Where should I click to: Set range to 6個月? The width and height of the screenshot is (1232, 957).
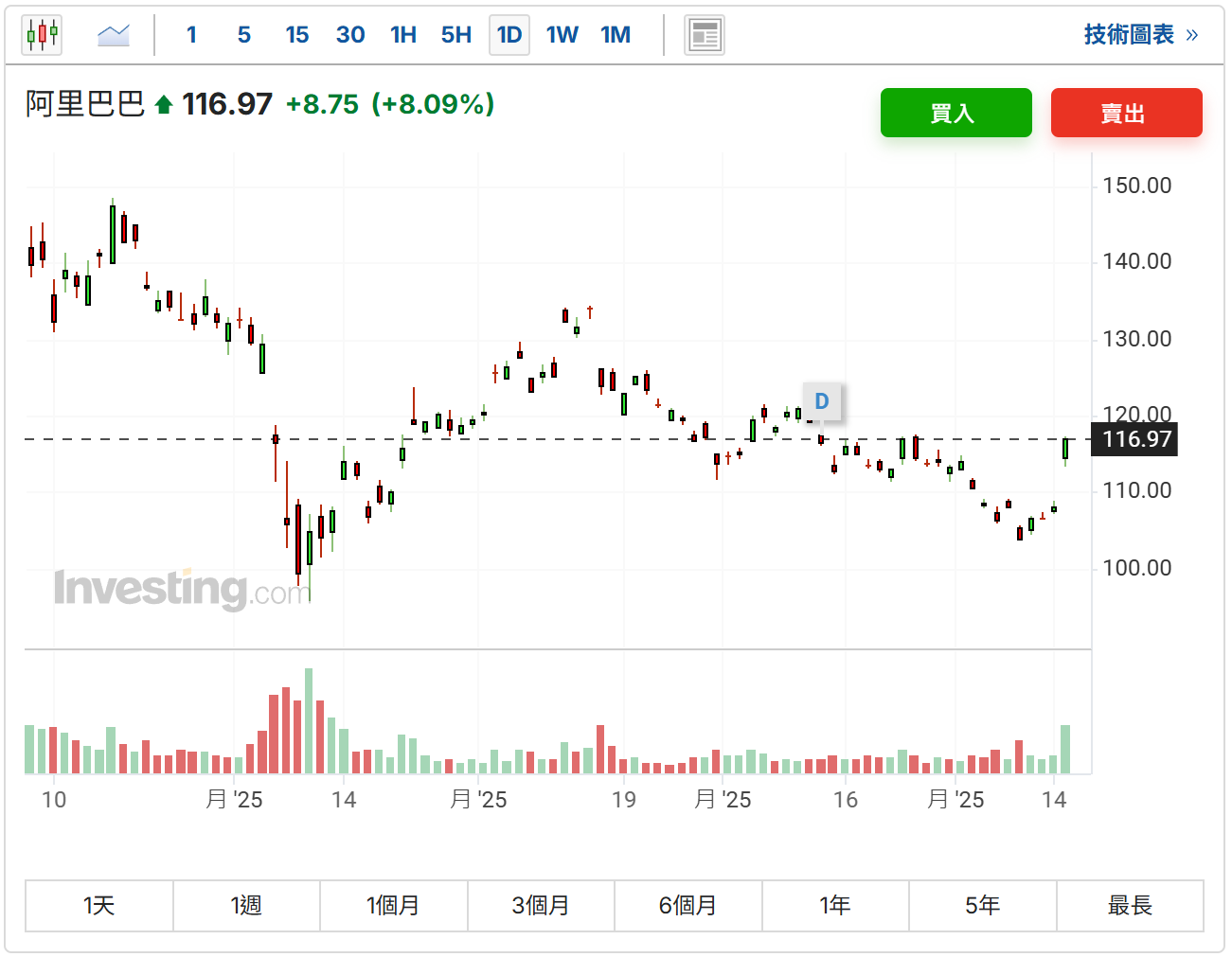(x=688, y=906)
